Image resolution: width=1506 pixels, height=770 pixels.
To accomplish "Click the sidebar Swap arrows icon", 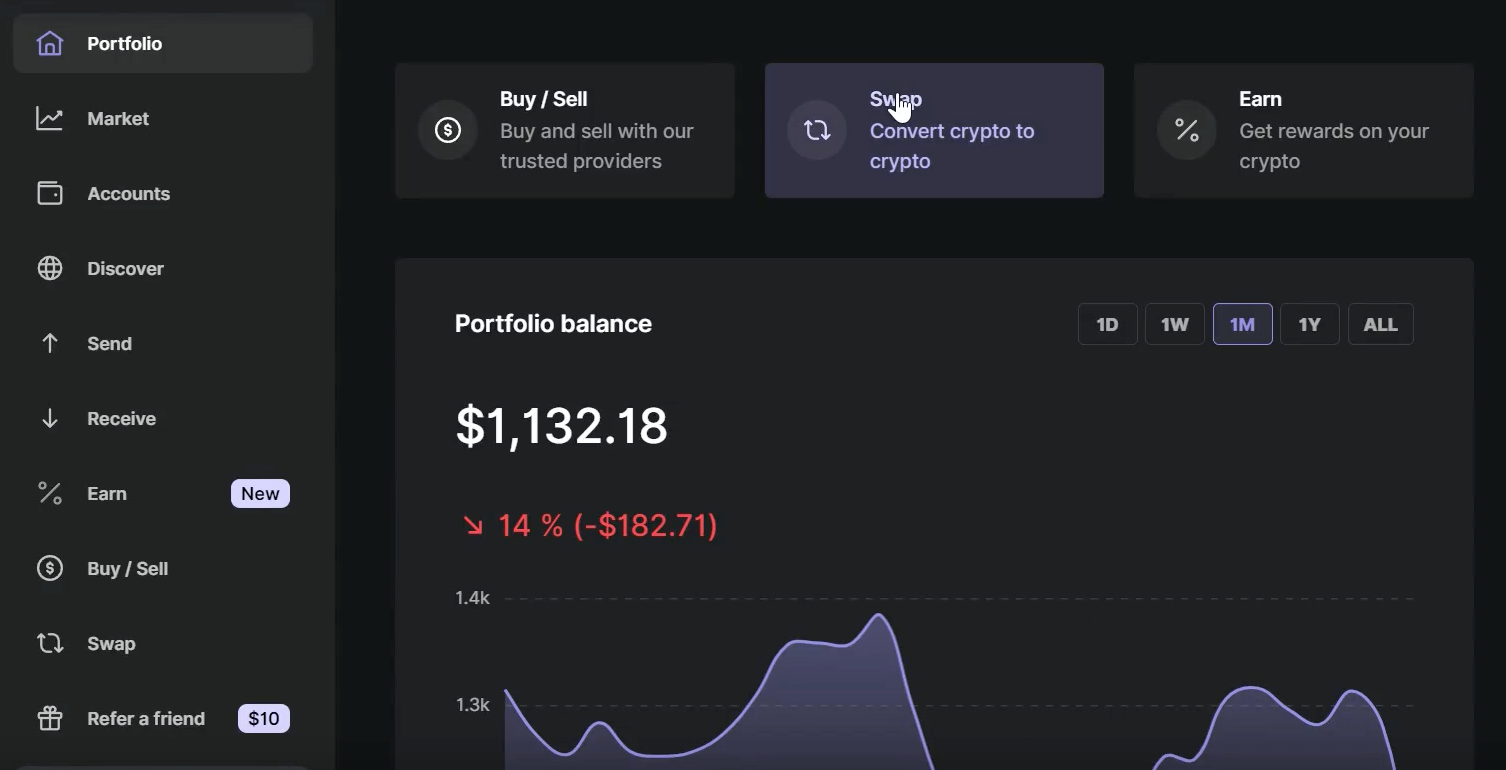I will click(x=49, y=644).
